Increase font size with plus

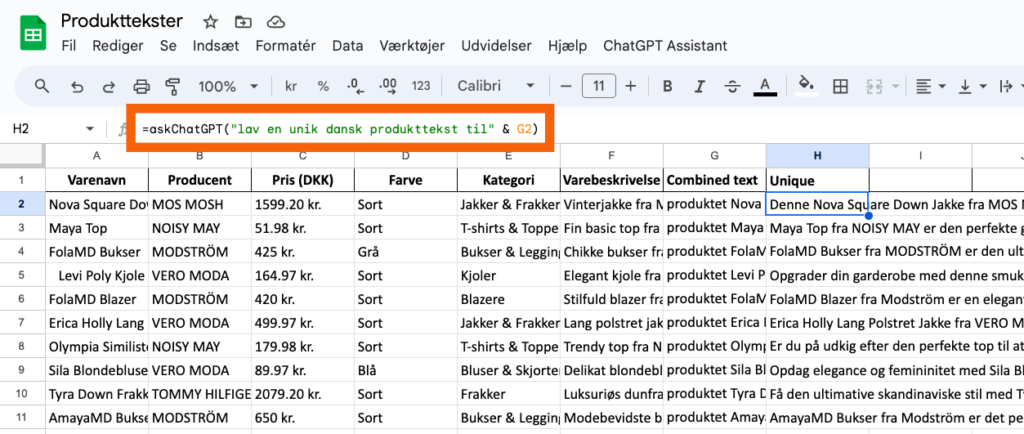[631, 86]
